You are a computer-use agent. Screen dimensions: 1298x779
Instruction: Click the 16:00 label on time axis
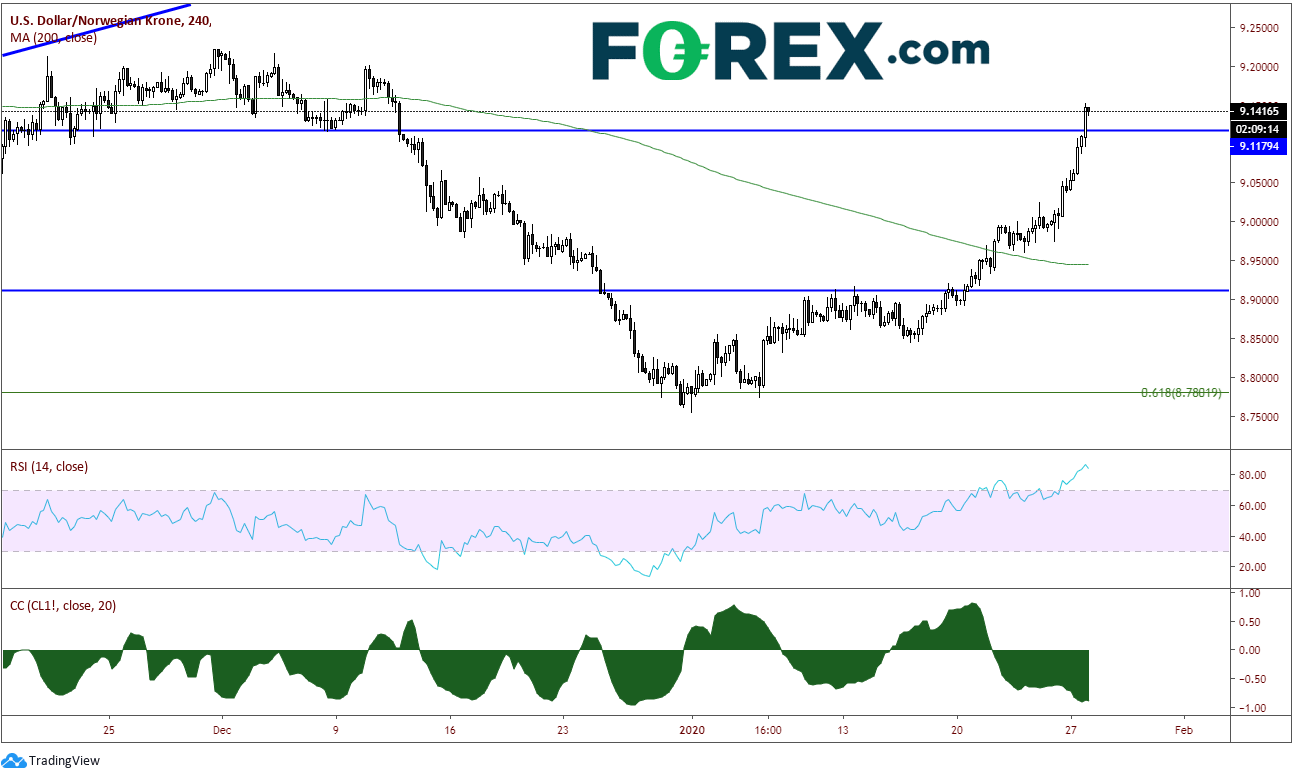click(767, 728)
